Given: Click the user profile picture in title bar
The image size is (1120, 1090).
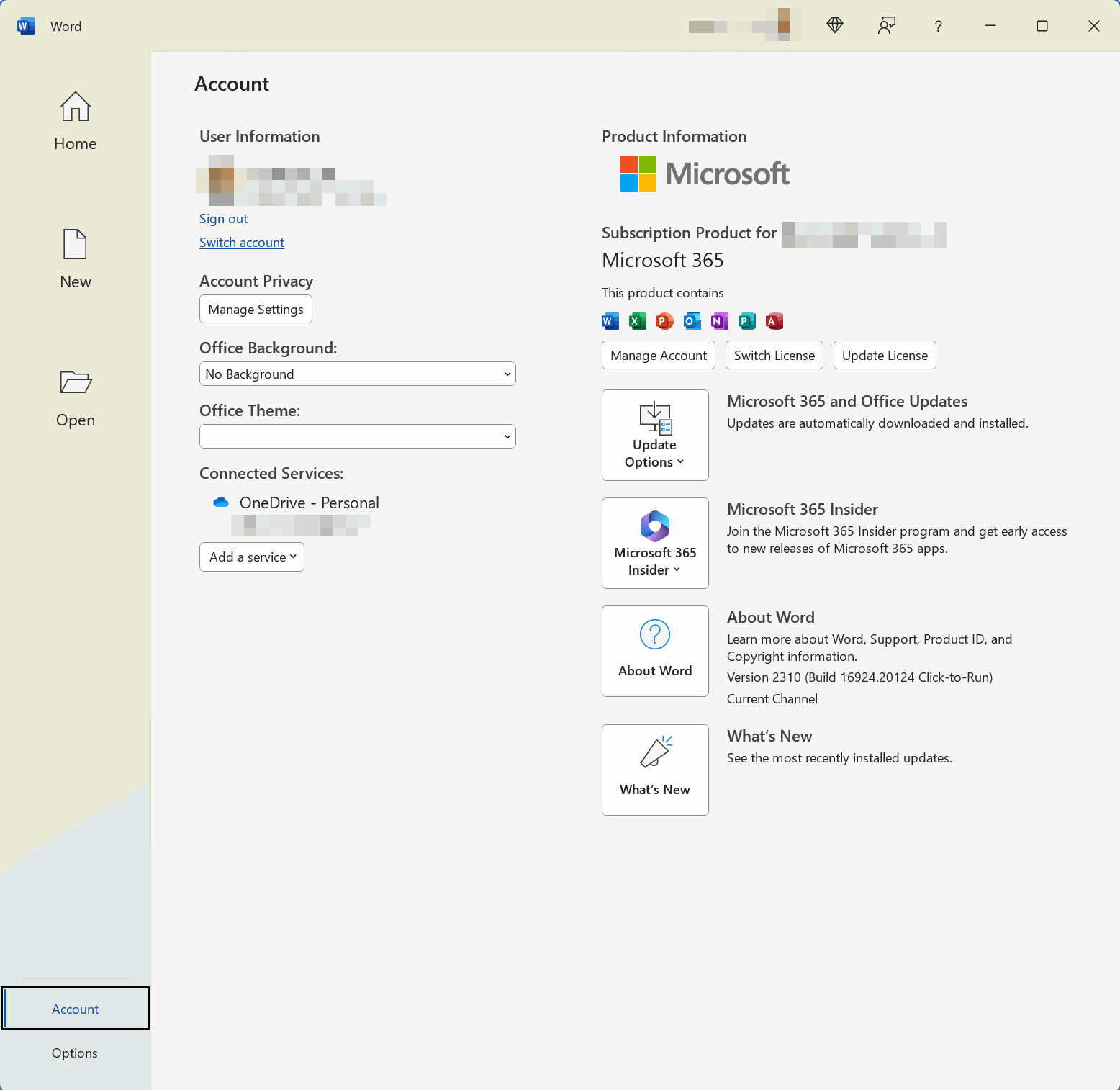Looking at the screenshot, I should [x=784, y=24].
